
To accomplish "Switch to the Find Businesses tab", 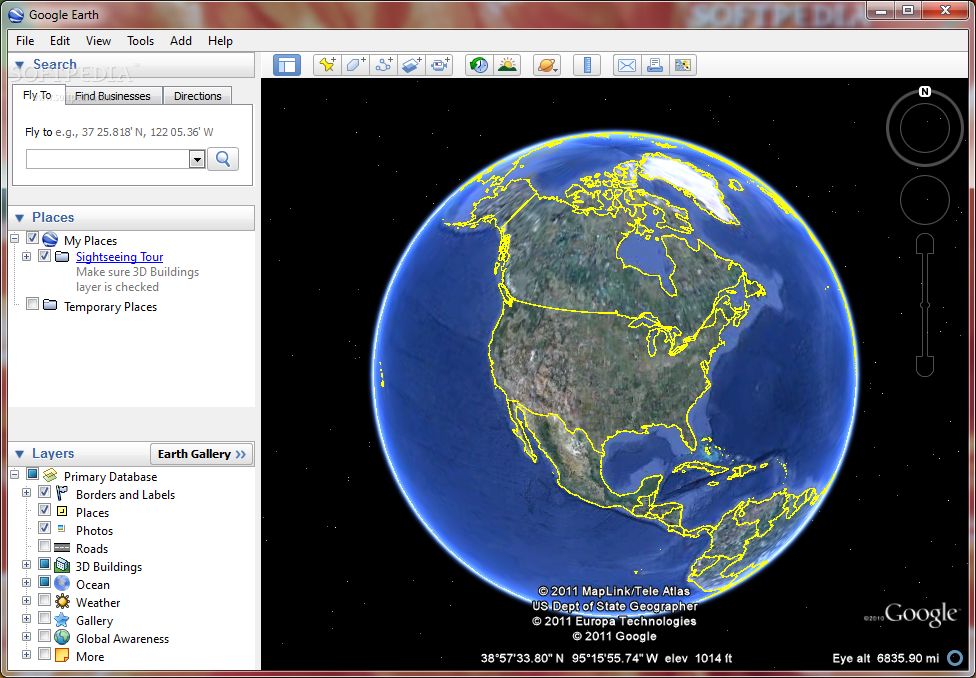I will point(113,96).
